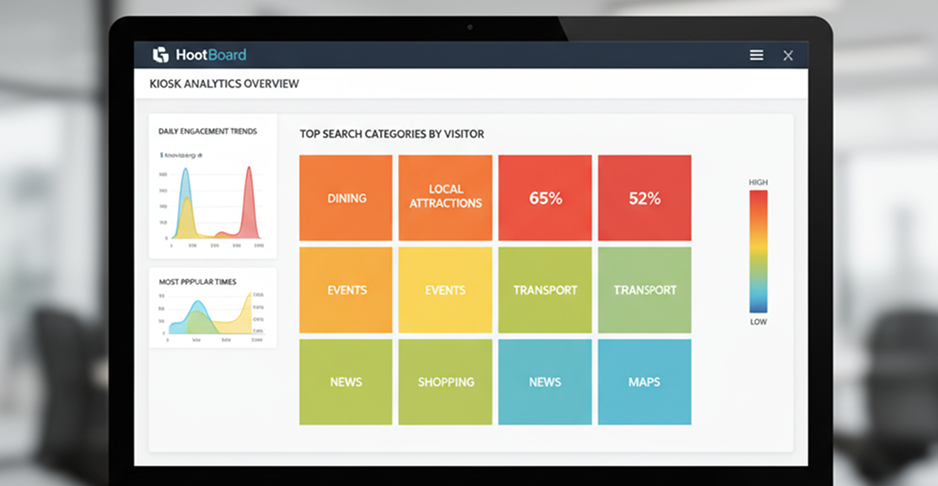Open the blue News tile
938x486 pixels.
(545, 382)
